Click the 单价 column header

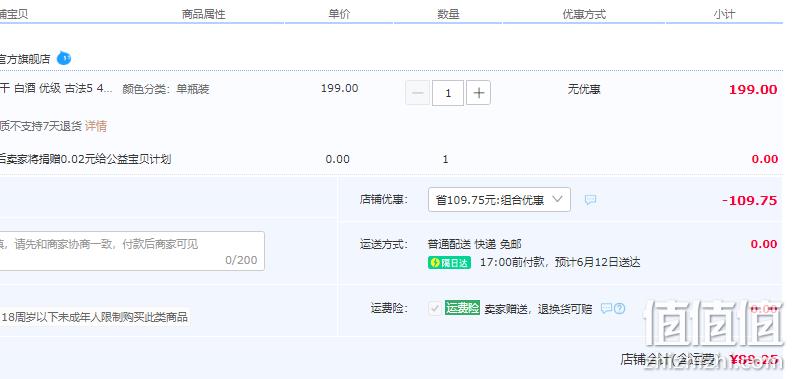point(339,14)
